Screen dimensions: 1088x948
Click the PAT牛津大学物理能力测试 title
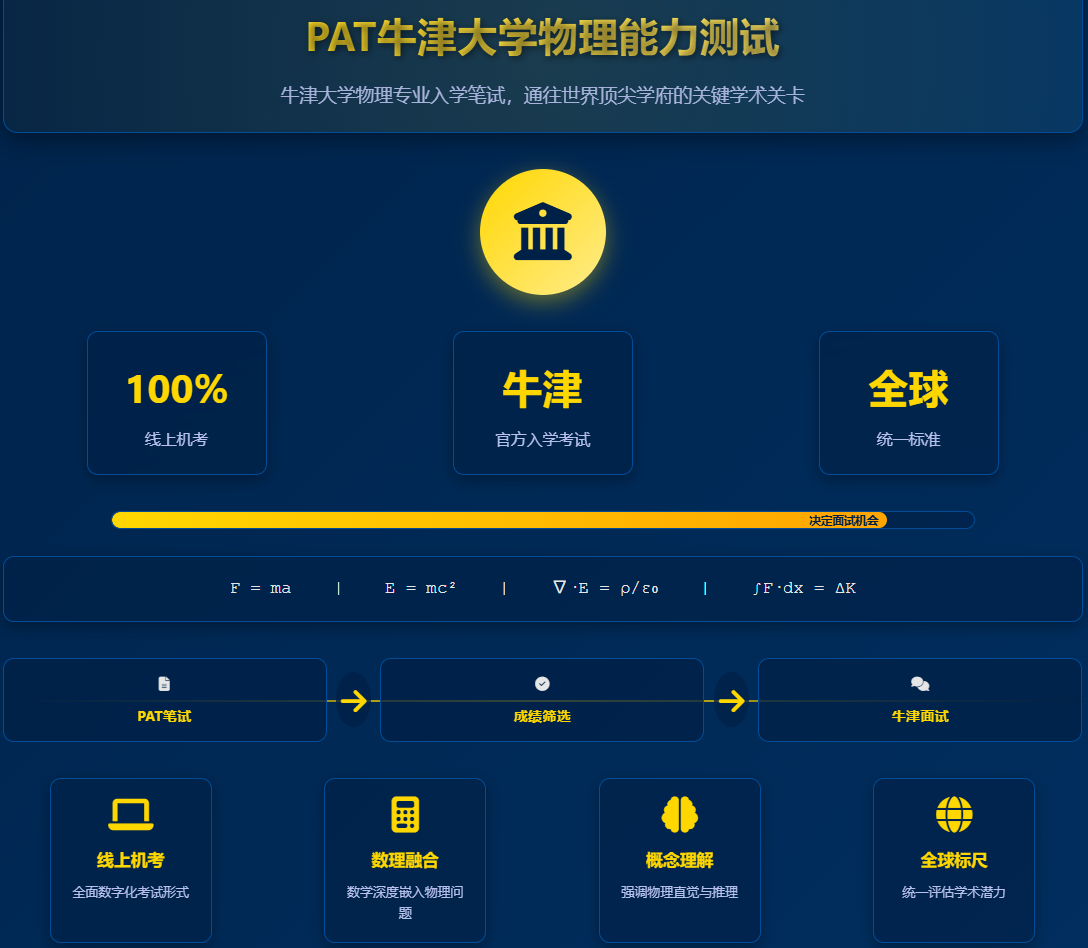(x=542, y=38)
